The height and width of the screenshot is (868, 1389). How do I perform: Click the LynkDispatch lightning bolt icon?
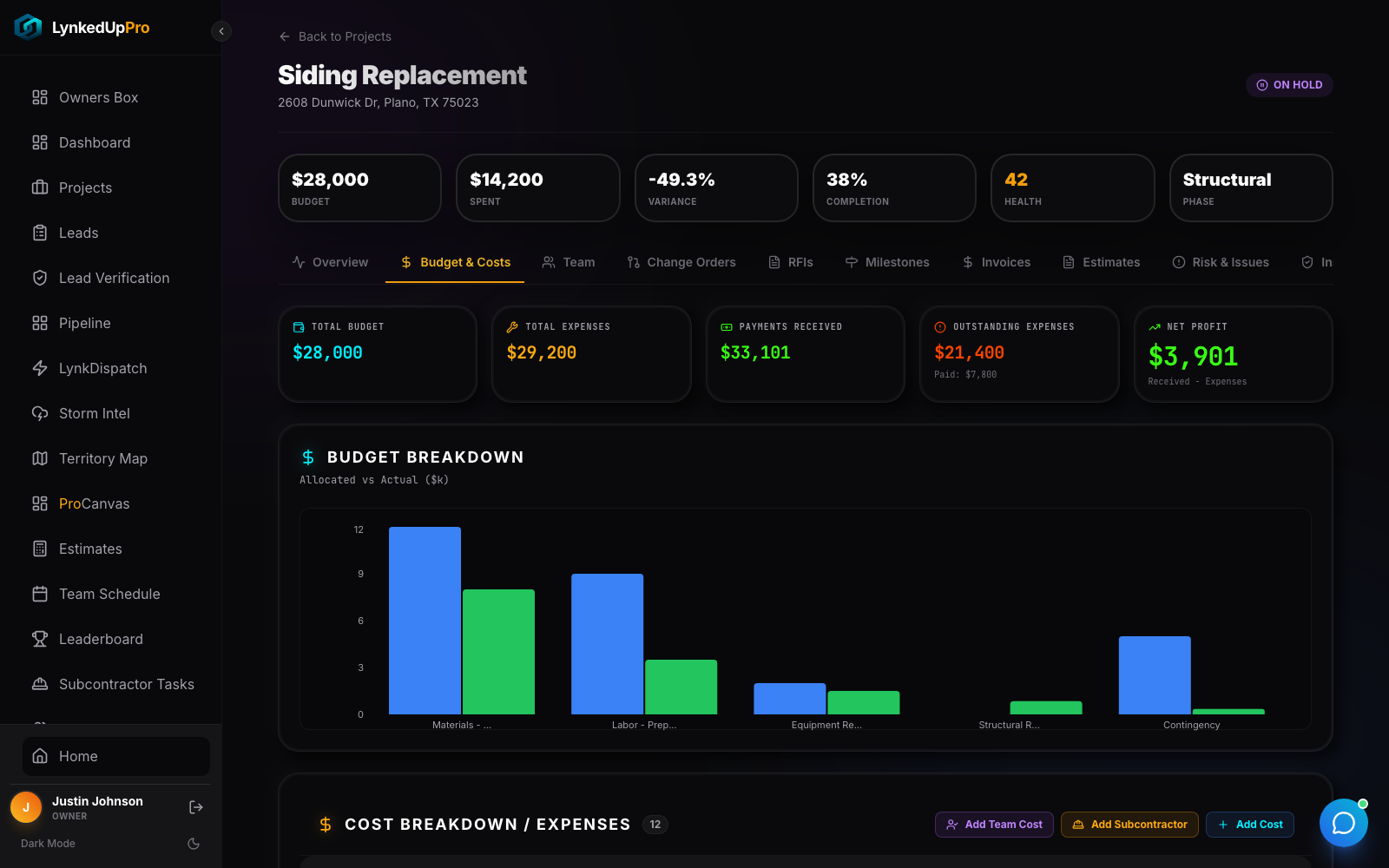pos(40,368)
